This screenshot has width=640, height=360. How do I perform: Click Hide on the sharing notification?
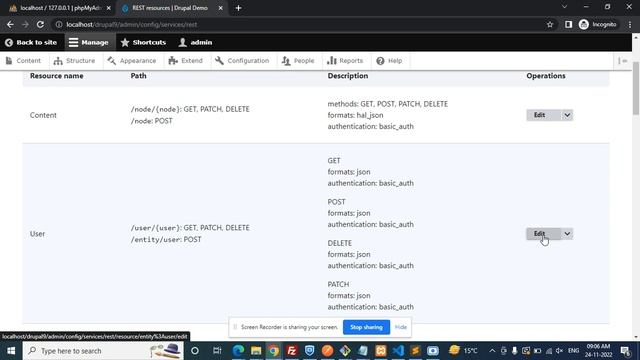pyautogui.click(x=400, y=327)
